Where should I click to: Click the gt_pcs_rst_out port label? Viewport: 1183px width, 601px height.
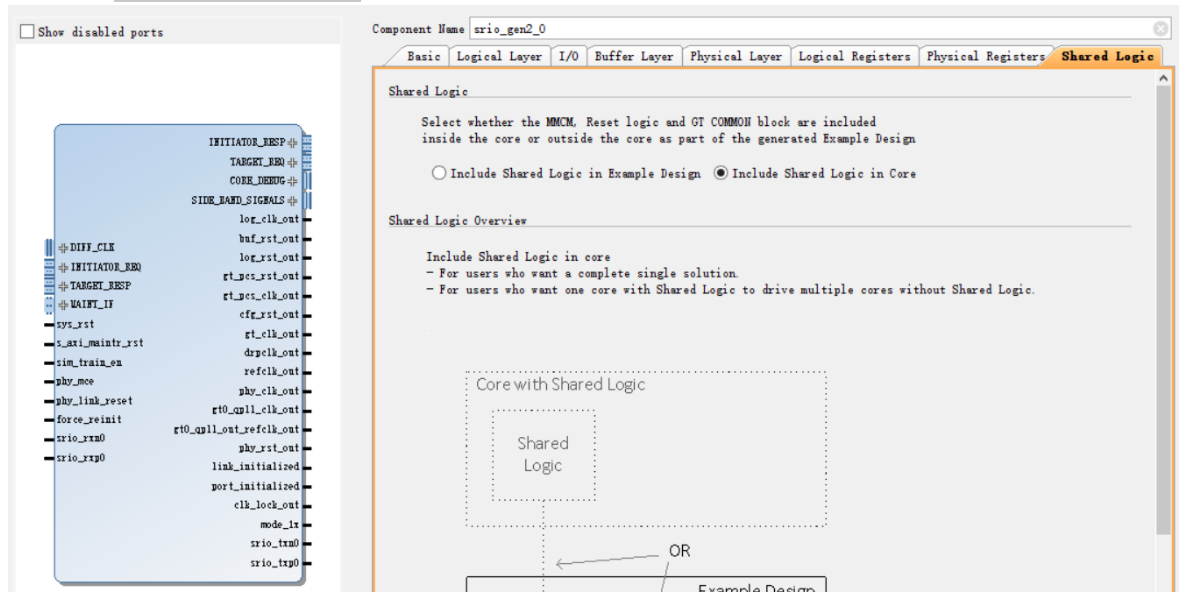261,277
